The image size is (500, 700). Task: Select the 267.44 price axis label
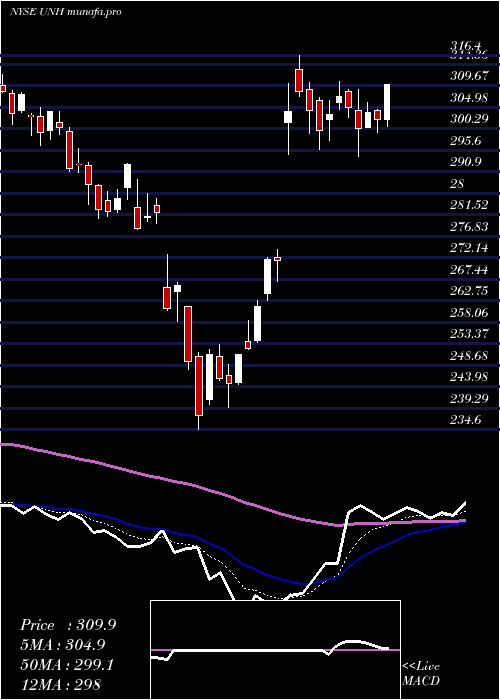(469, 270)
